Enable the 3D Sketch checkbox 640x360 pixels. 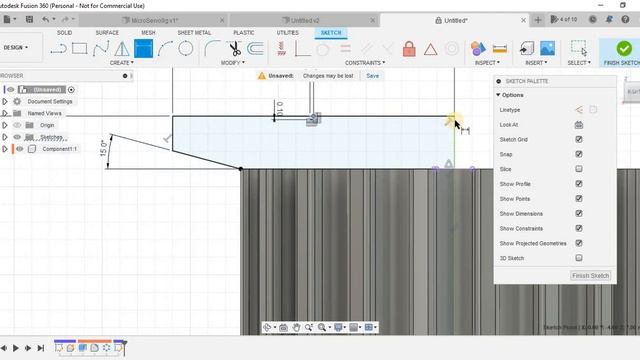click(x=579, y=258)
